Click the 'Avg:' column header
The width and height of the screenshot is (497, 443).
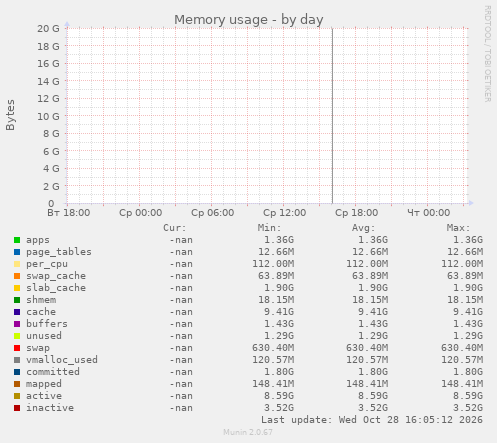pyautogui.click(x=363, y=228)
